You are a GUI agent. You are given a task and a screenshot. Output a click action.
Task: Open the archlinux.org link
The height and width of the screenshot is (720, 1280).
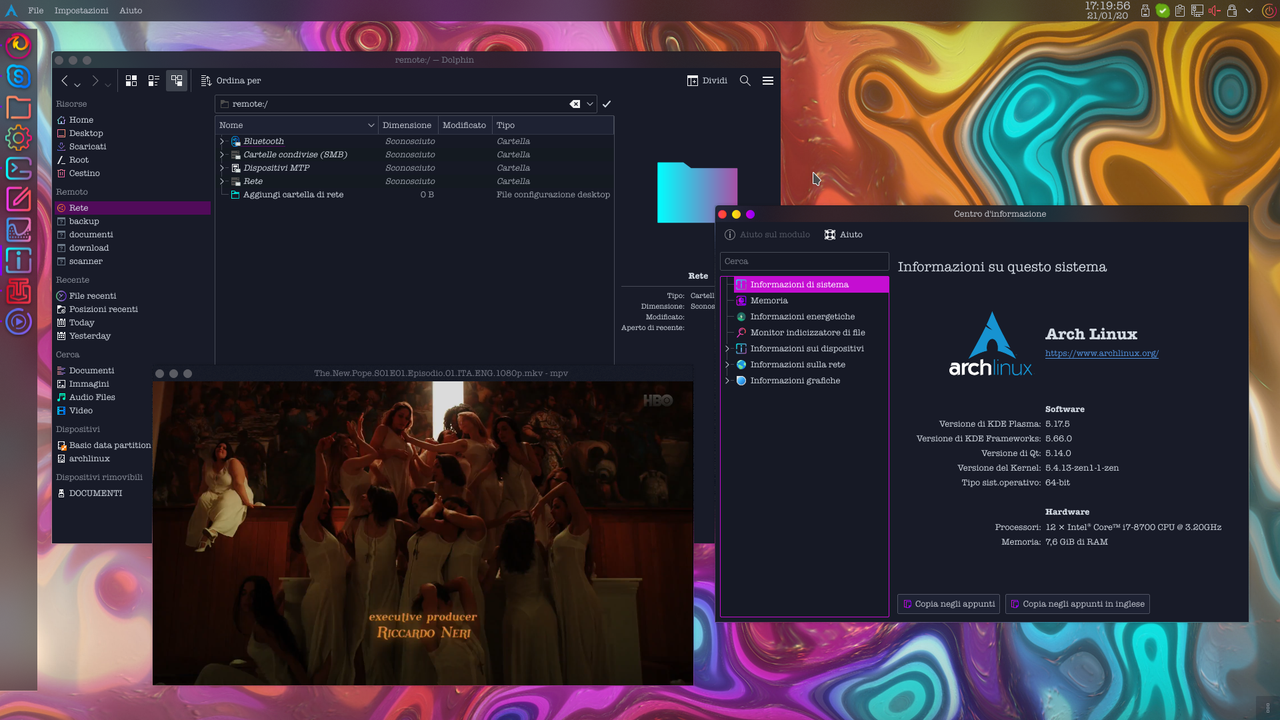coord(1101,353)
